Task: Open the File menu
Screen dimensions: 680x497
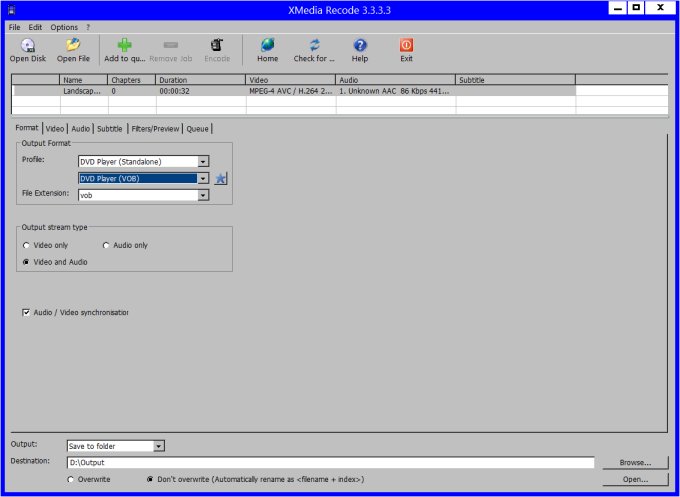Action: (x=14, y=27)
